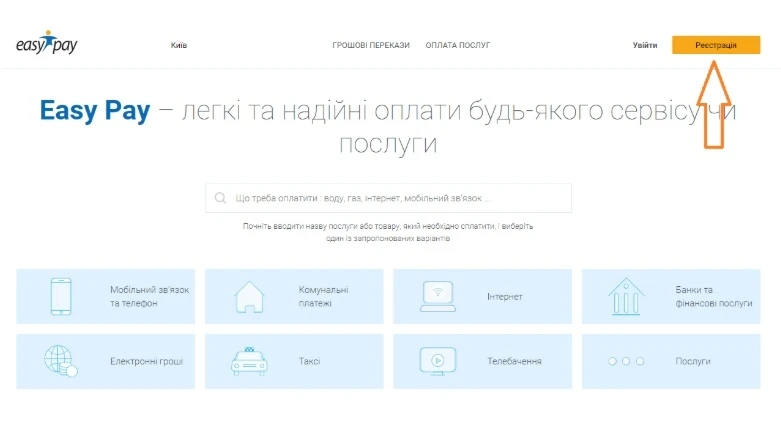Image resolution: width=781 pixels, height=424 pixels.
Task: Open ГРОШОВІ ПЕРЕКАЗИ menu
Action: point(371,45)
